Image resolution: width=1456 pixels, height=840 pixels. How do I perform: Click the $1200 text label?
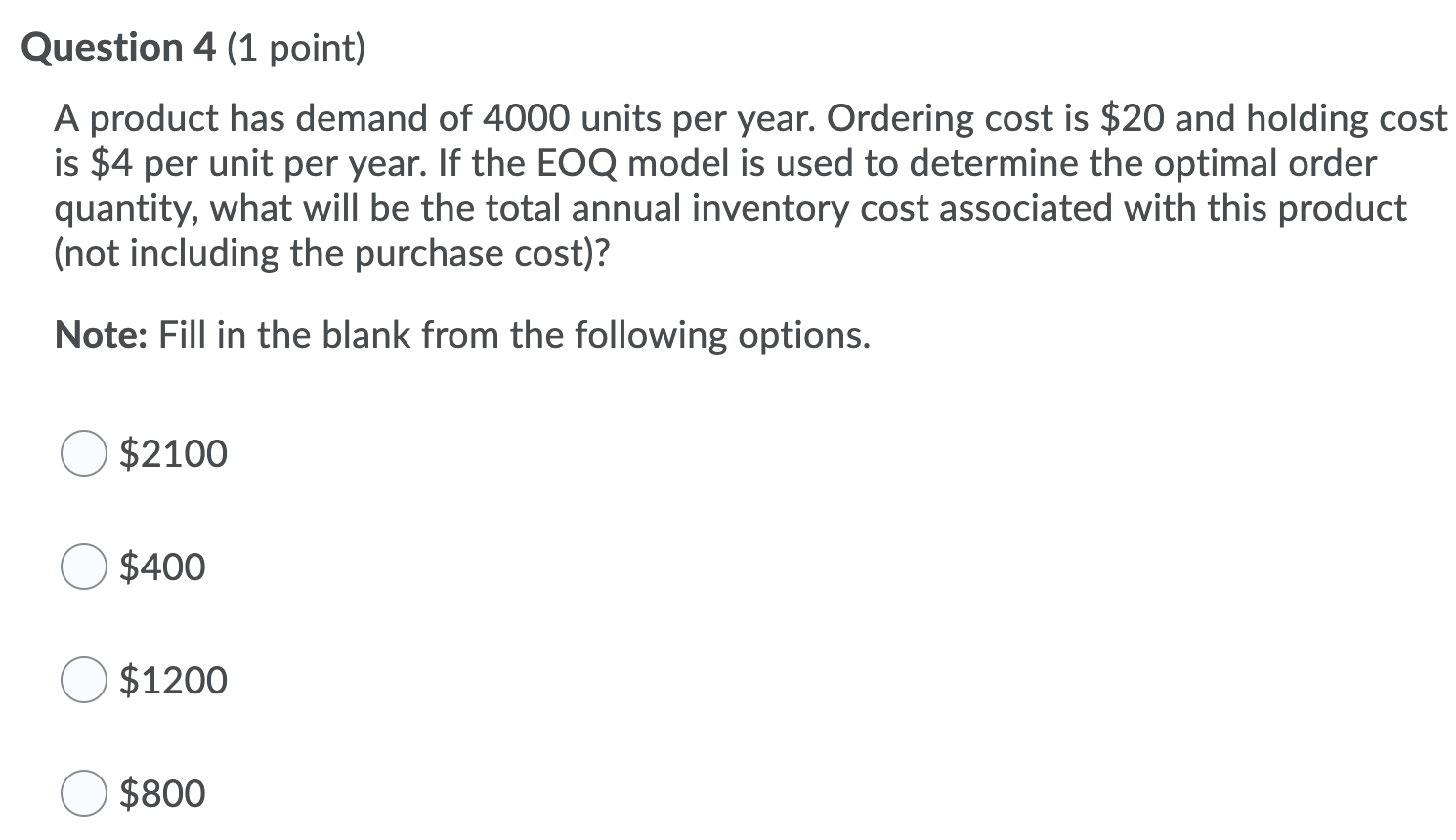pos(172,680)
